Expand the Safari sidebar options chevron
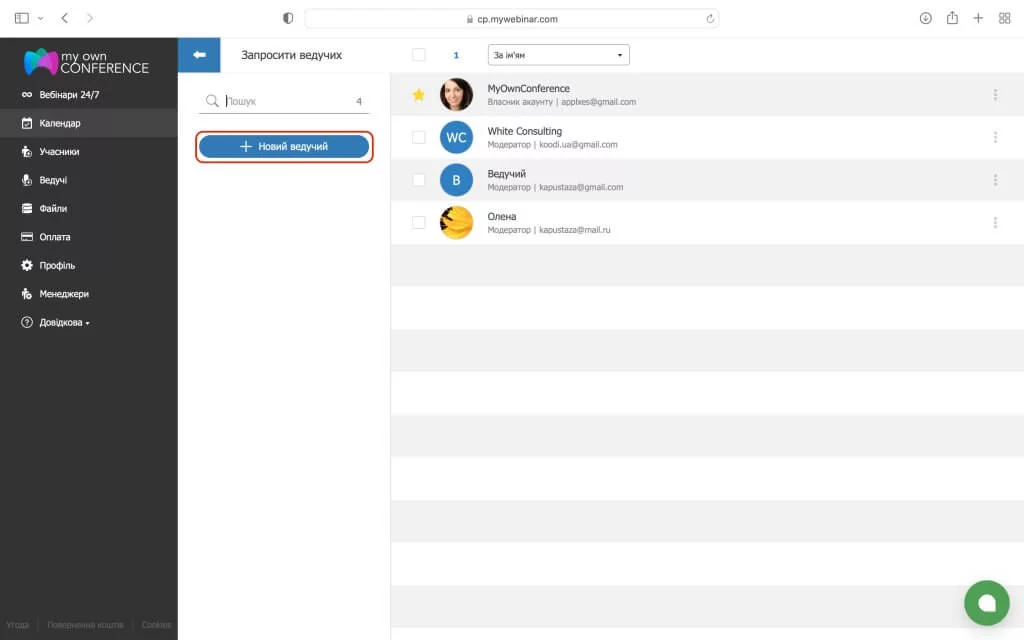This screenshot has height=640, width=1024. [x=41, y=19]
